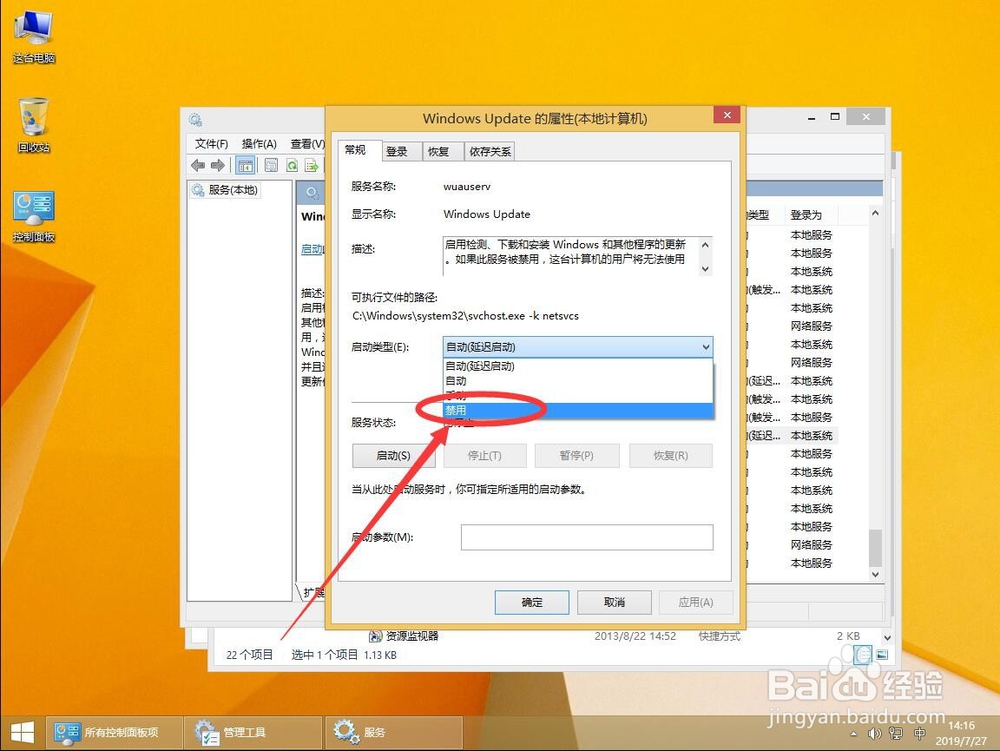Click the network tray icon
Screen dimensions: 1000x751
[x=896, y=734]
